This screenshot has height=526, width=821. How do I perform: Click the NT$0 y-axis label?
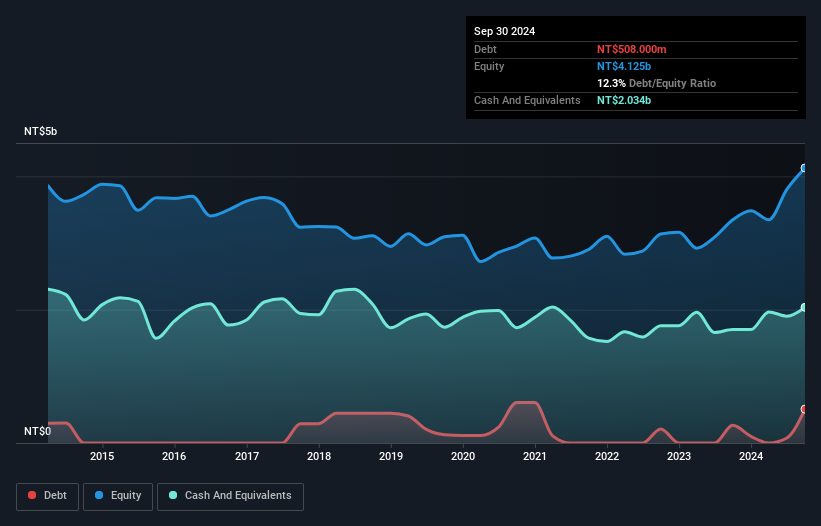pyautogui.click(x=38, y=431)
